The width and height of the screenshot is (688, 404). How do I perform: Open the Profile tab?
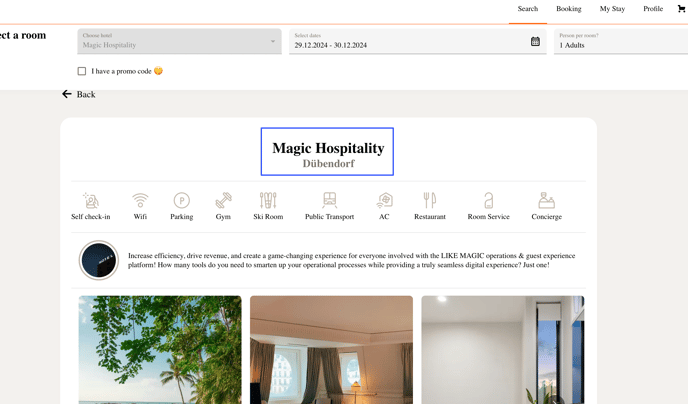point(653,9)
